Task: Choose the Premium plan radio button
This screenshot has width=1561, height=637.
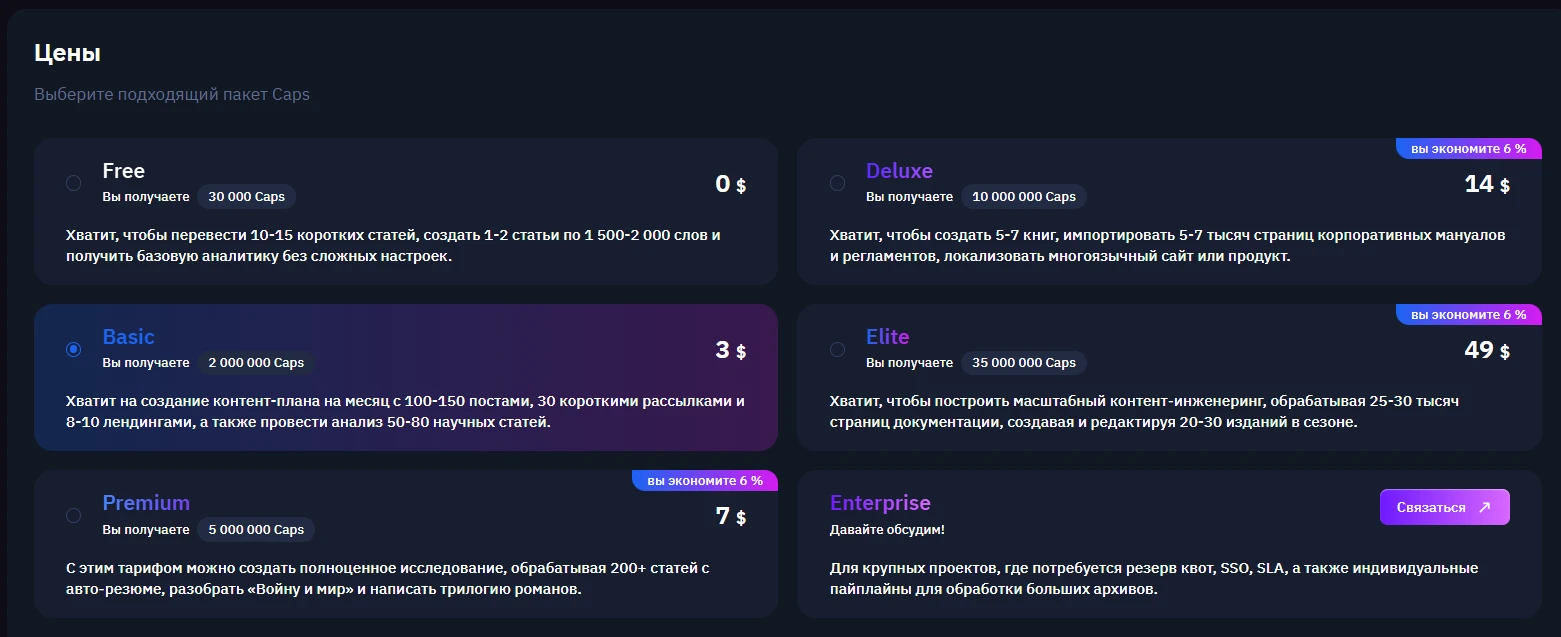Action: click(x=73, y=515)
